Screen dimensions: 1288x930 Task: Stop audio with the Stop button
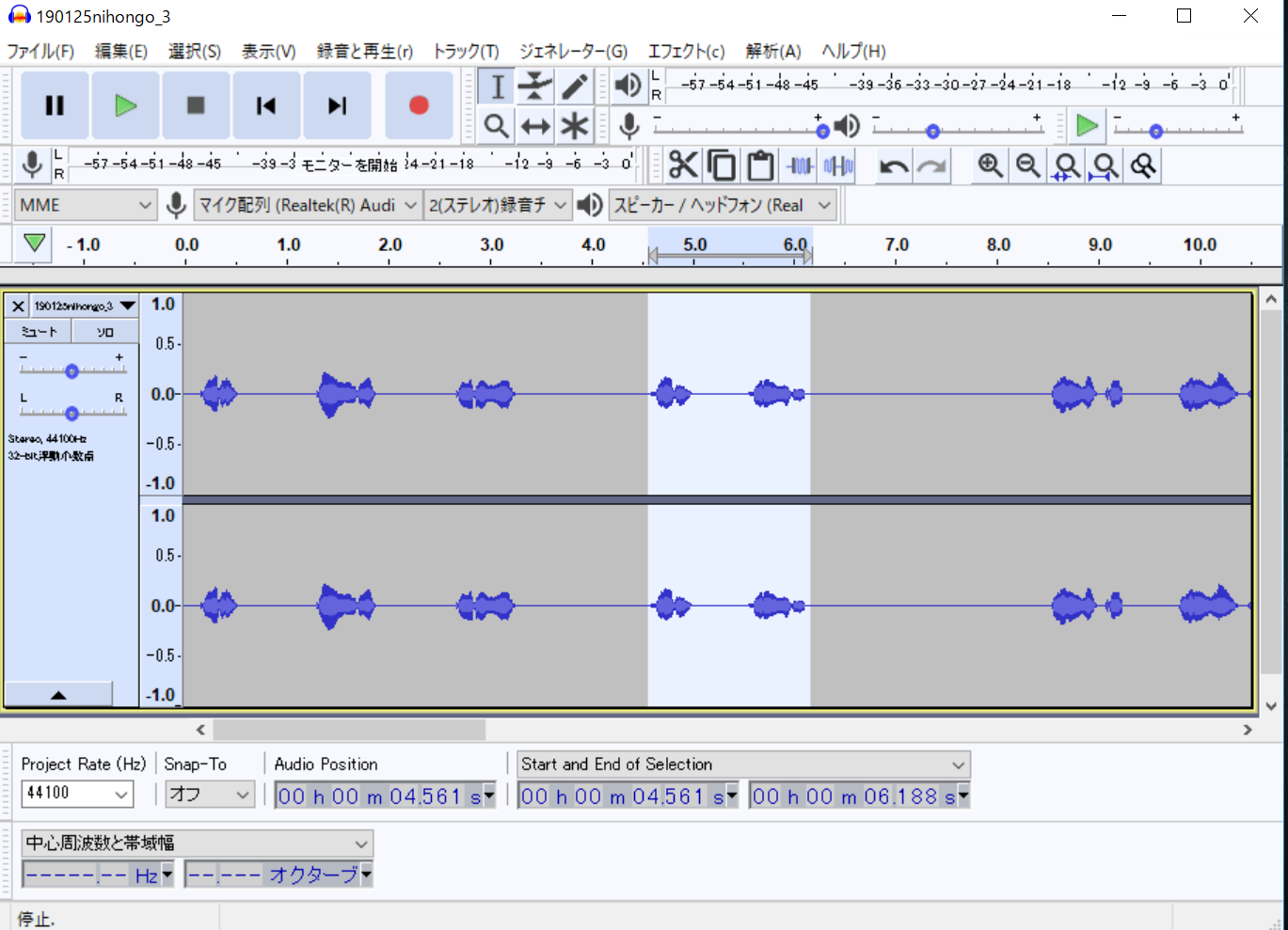click(196, 105)
